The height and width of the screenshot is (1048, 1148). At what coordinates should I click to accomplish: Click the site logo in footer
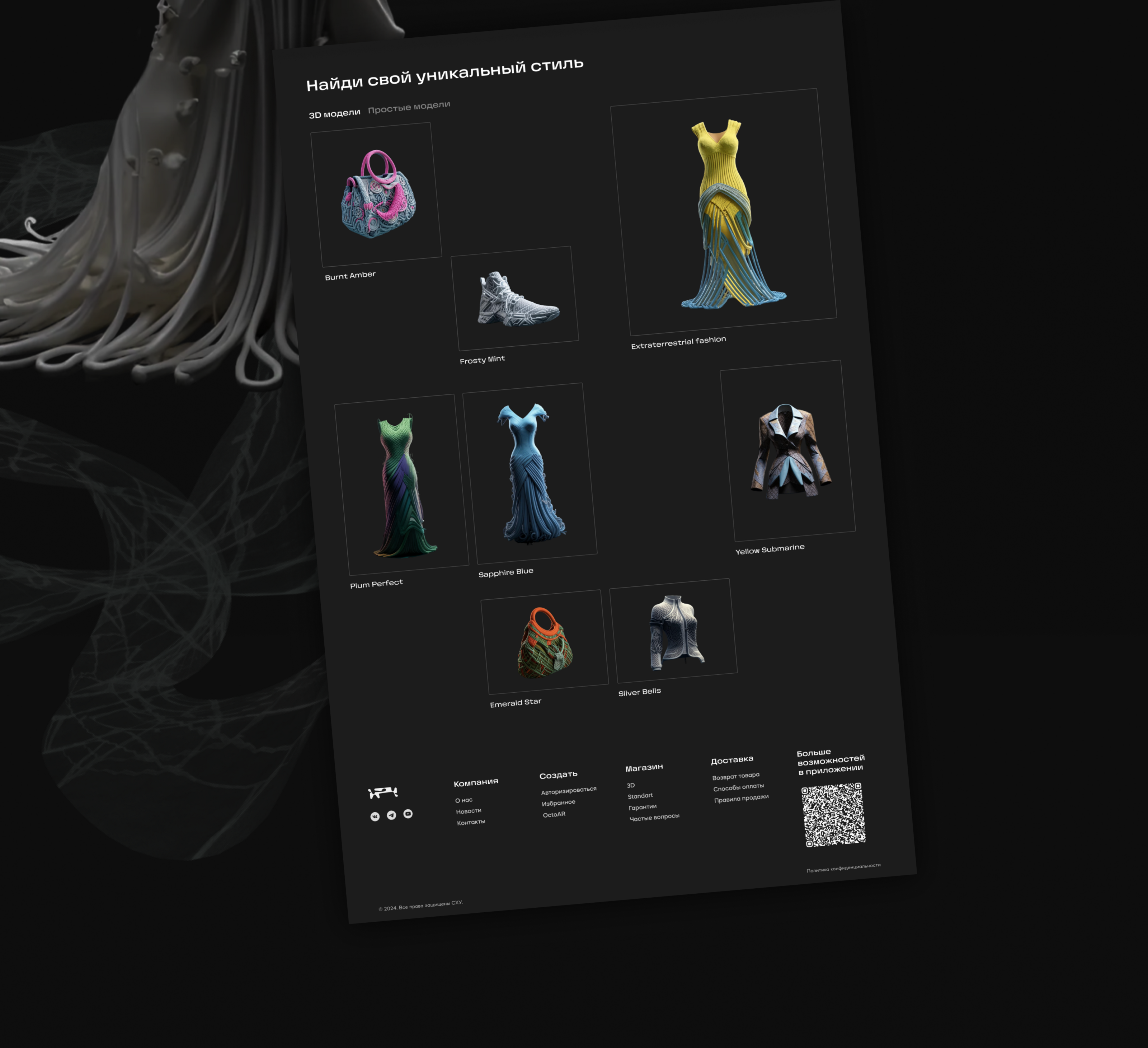(383, 792)
